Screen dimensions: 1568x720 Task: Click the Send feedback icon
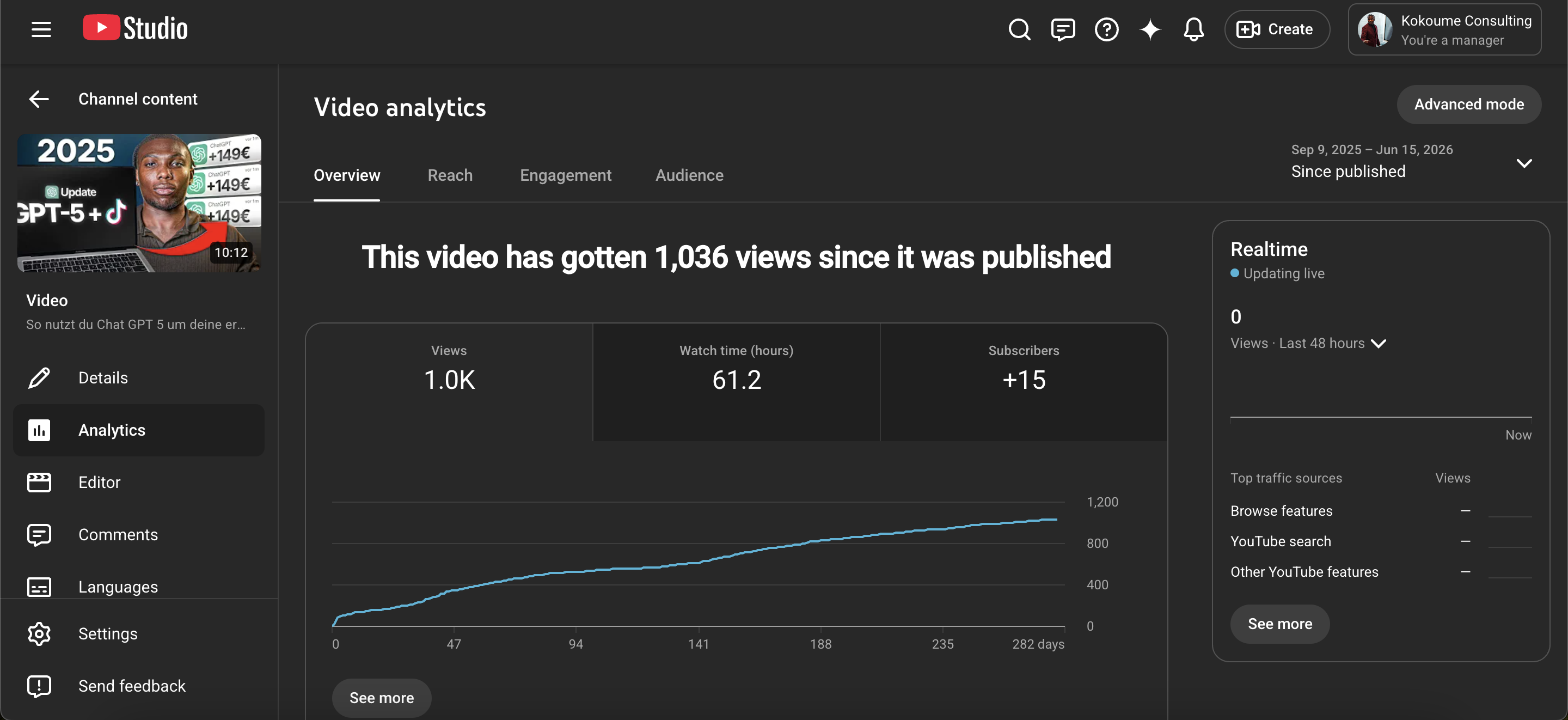click(39, 686)
